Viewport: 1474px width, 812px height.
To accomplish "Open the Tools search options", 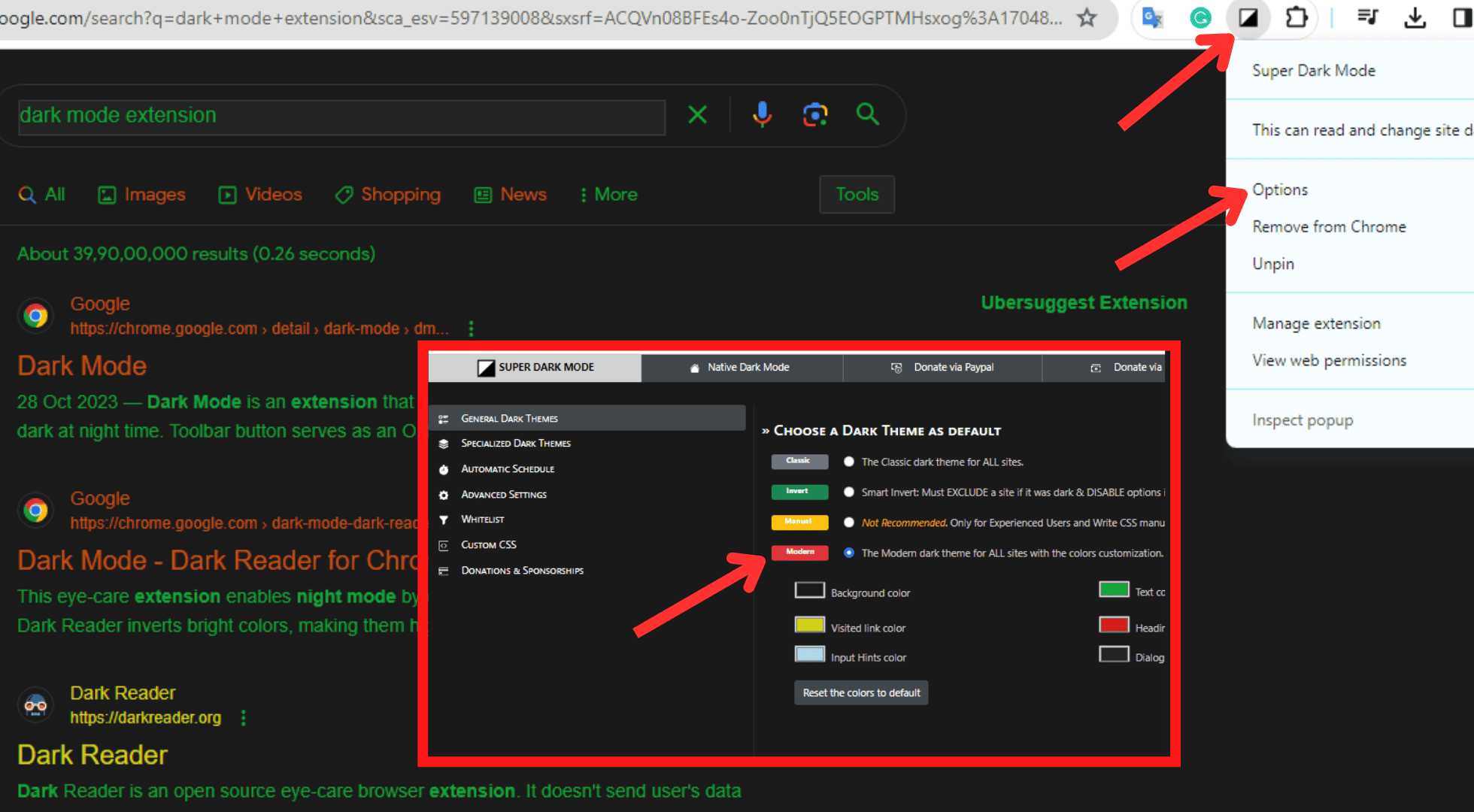I will tap(857, 195).
